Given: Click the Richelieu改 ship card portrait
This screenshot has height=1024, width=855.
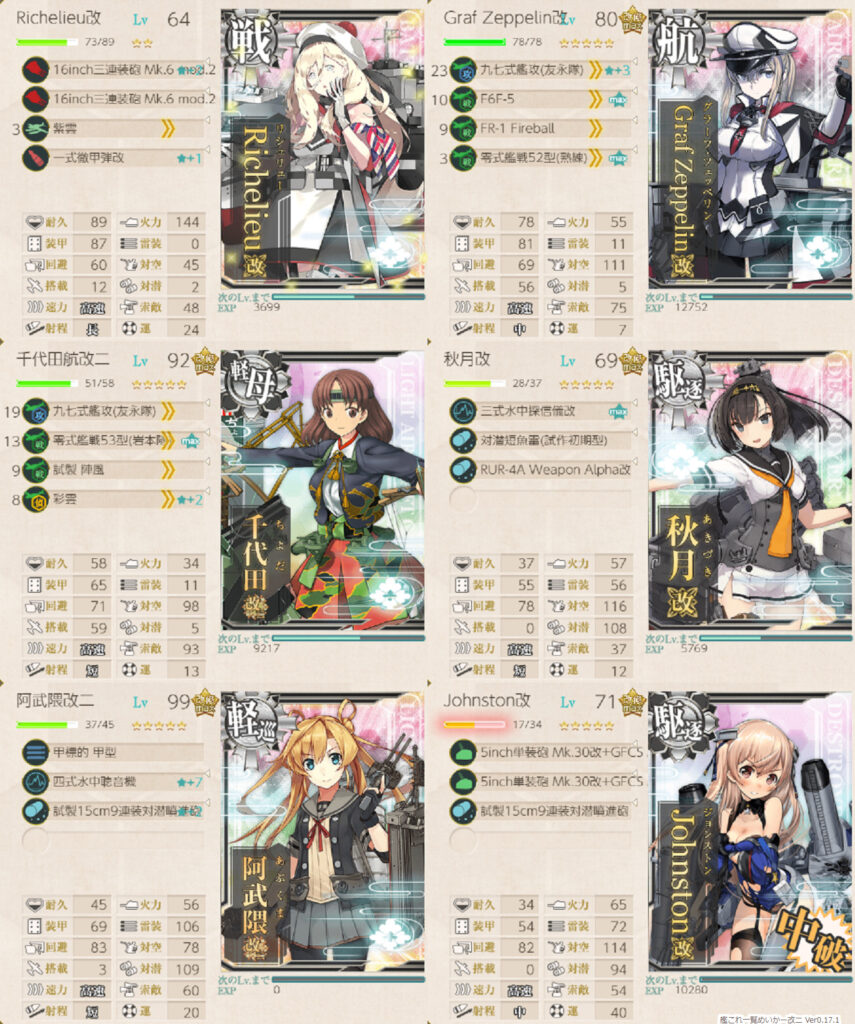Looking at the screenshot, I should pos(323,149).
